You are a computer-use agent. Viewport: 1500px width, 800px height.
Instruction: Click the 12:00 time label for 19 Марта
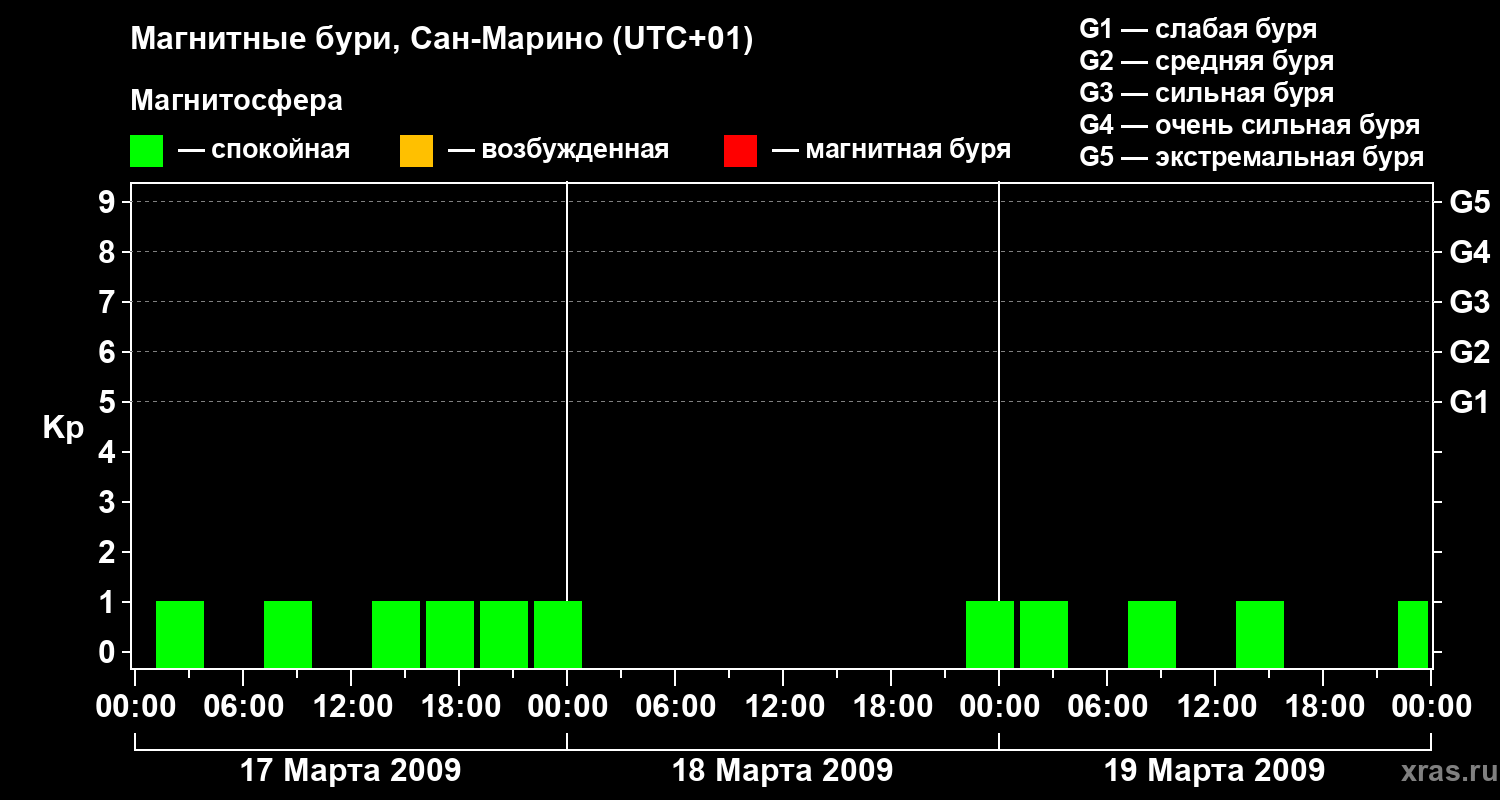1215,707
